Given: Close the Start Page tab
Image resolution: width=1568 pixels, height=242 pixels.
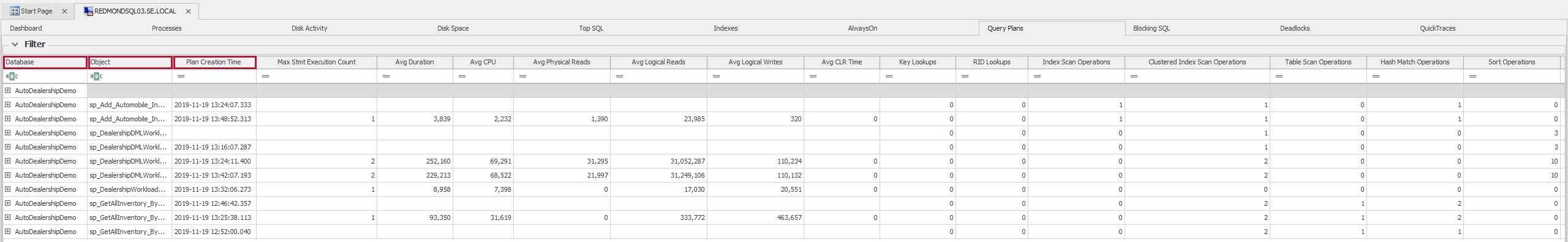Looking at the screenshot, I should coord(64,11).
